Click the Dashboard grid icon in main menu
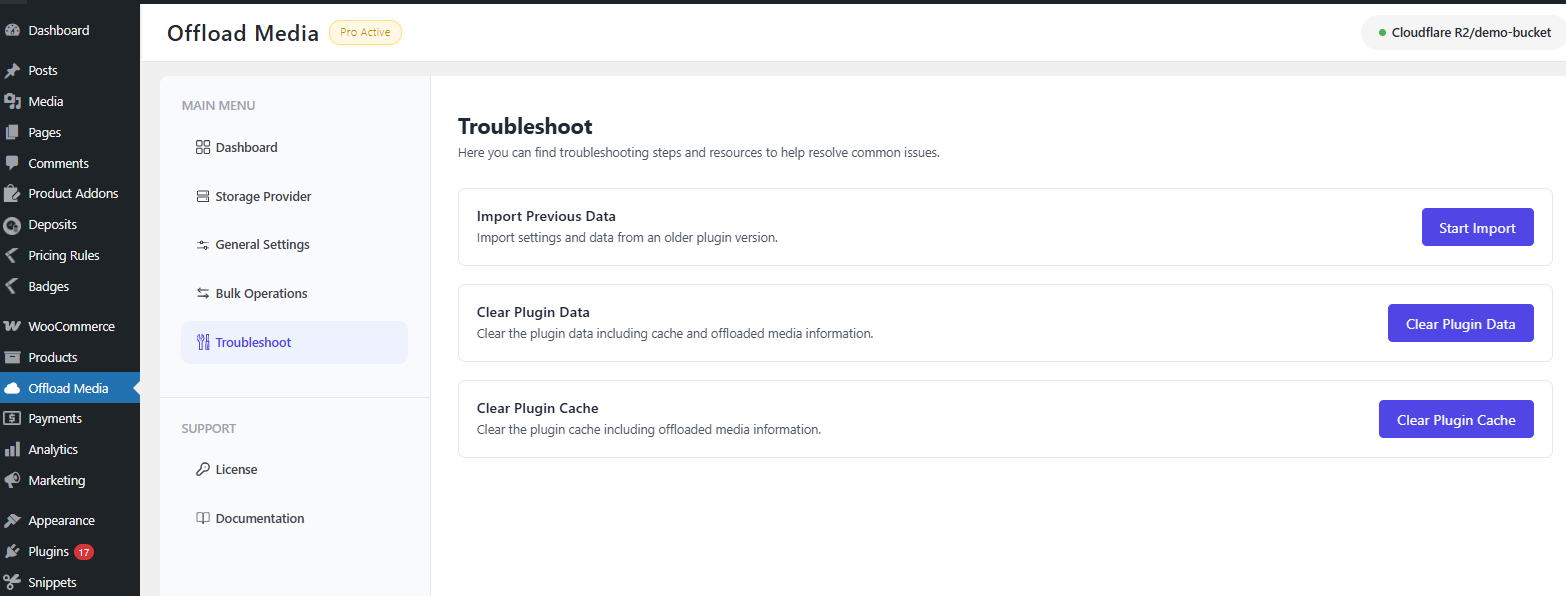Screen dimensions: 1566x596 tap(203, 148)
